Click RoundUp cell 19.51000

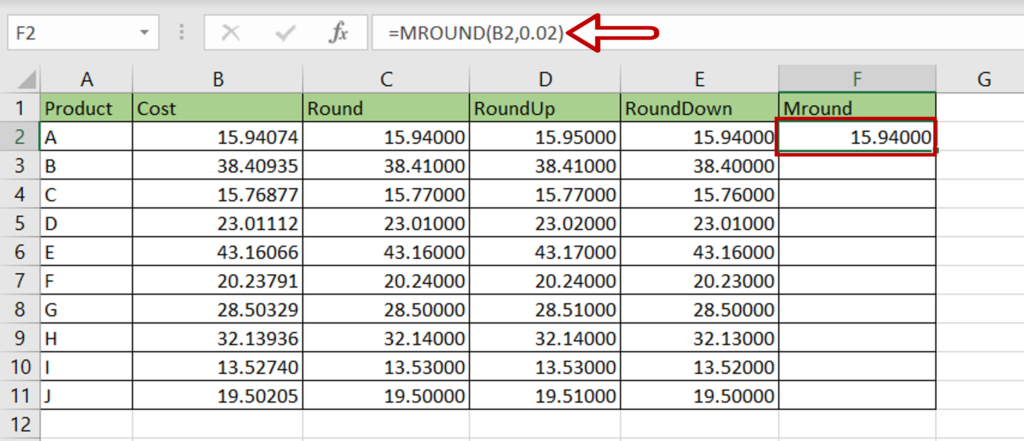click(545, 395)
